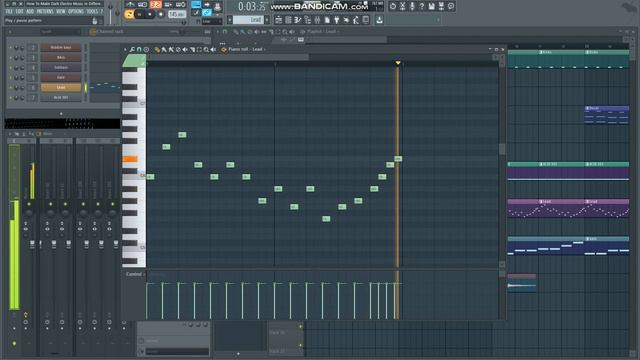Open the EDIT menu
640x360 pixels.
[20, 12]
